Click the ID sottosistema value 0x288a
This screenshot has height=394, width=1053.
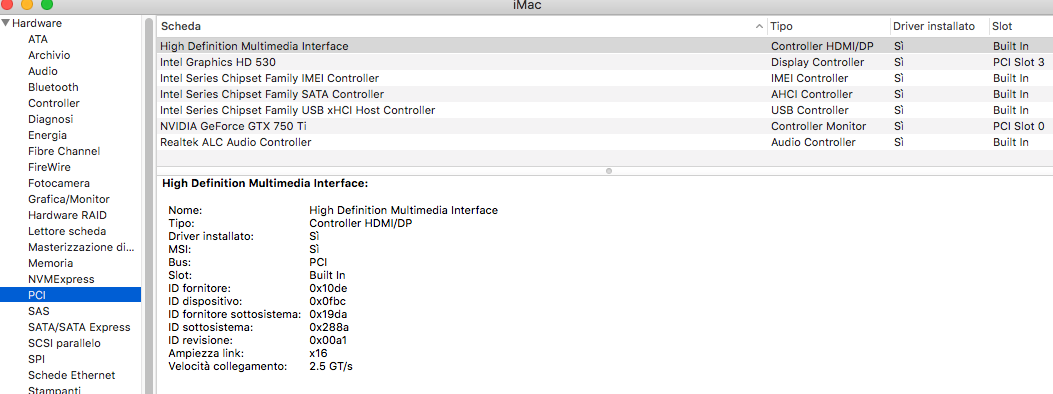pyautogui.click(x=329, y=328)
